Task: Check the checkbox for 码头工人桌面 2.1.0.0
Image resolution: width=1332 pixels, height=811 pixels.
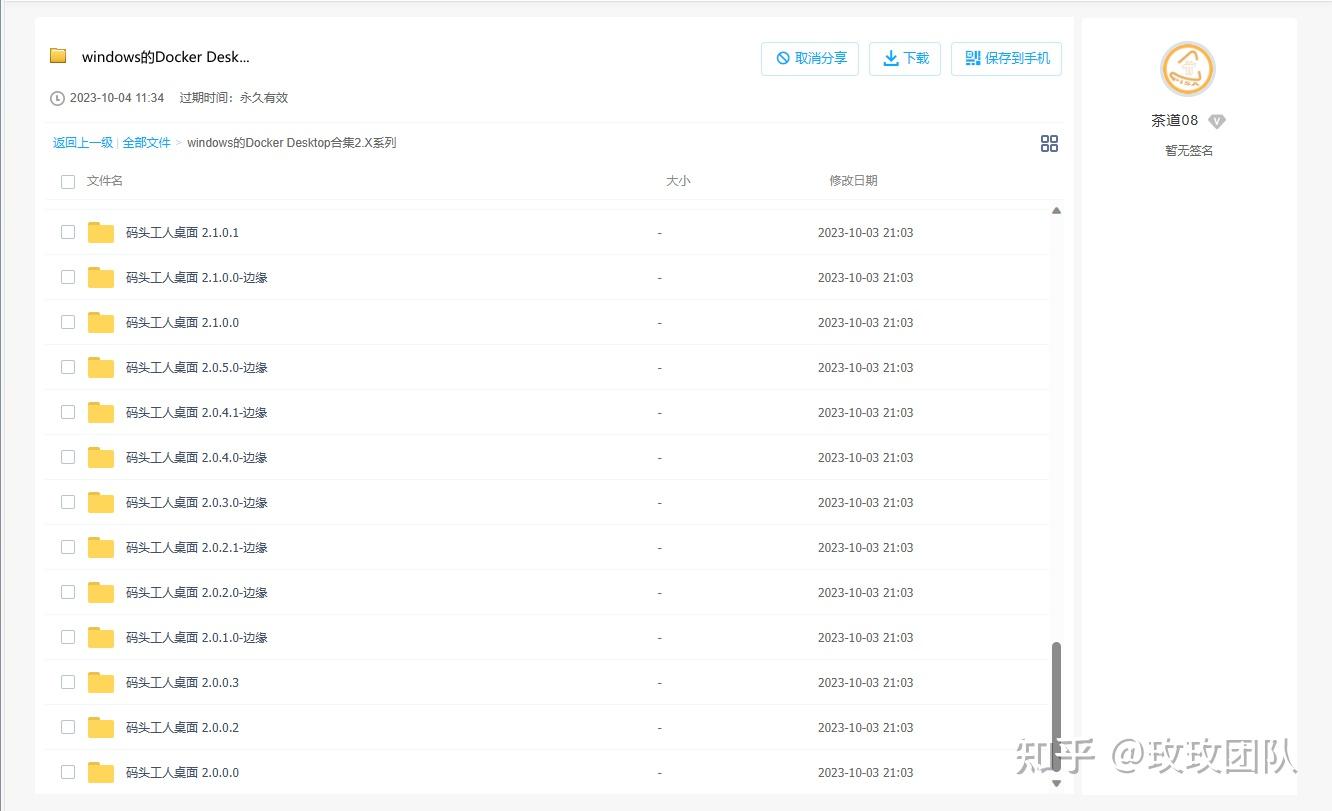Action: click(x=67, y=322)
